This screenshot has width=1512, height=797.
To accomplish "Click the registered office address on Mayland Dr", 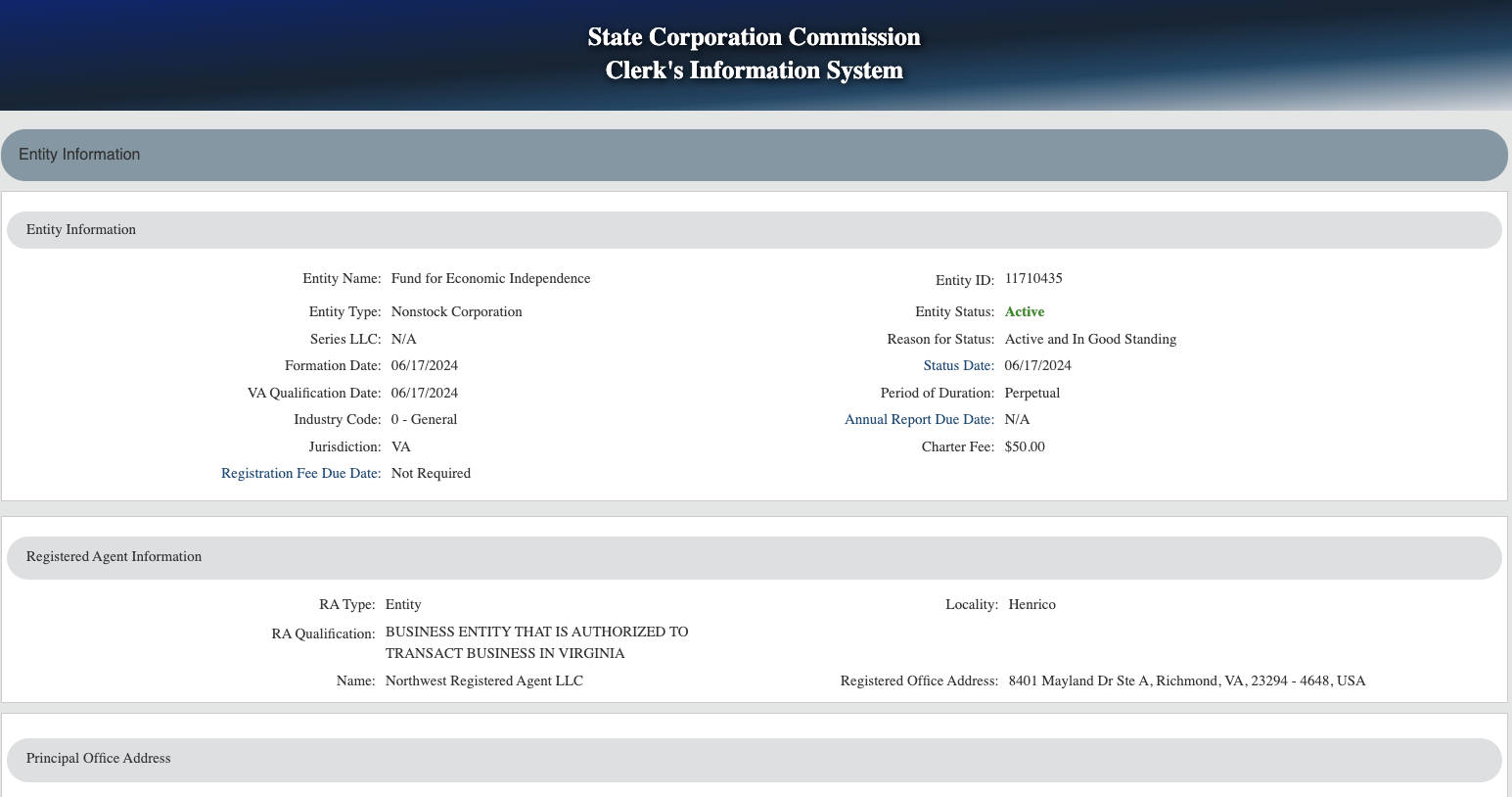I will tap(1186, 680).
